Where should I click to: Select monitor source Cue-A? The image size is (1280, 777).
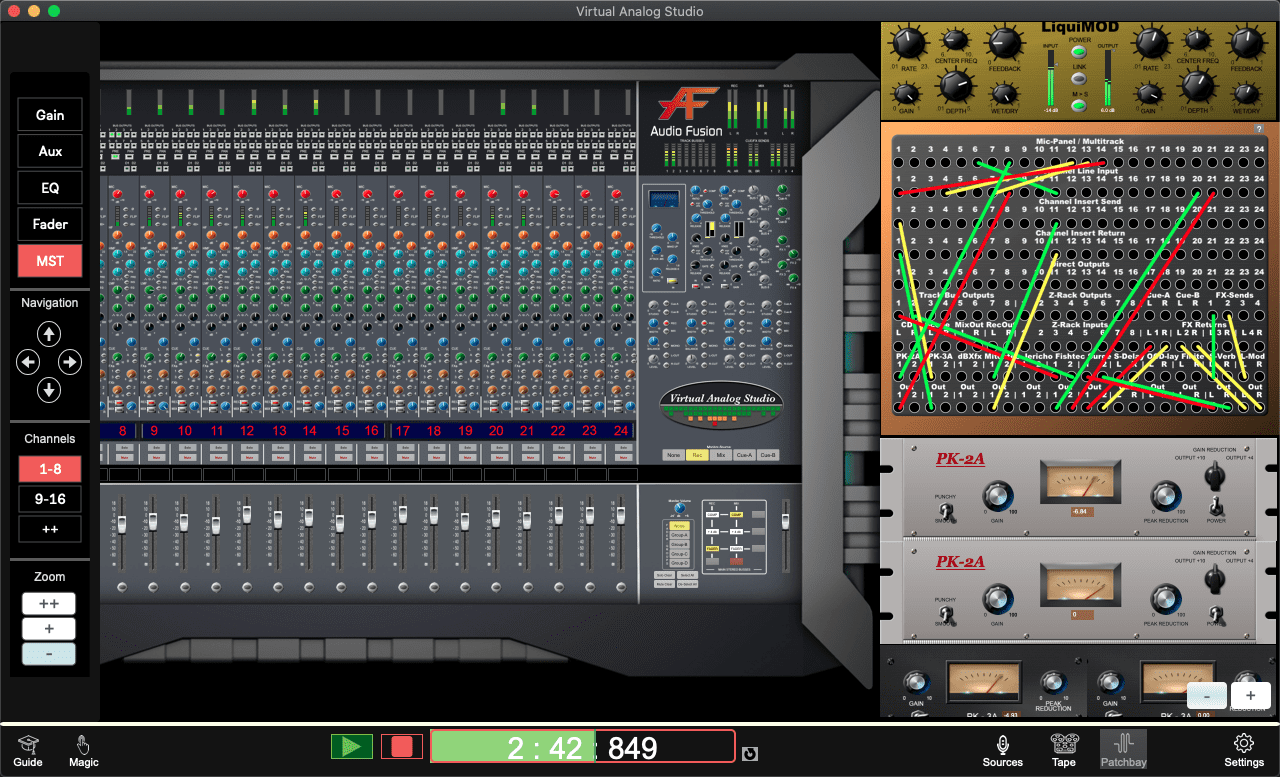(744, 455)
